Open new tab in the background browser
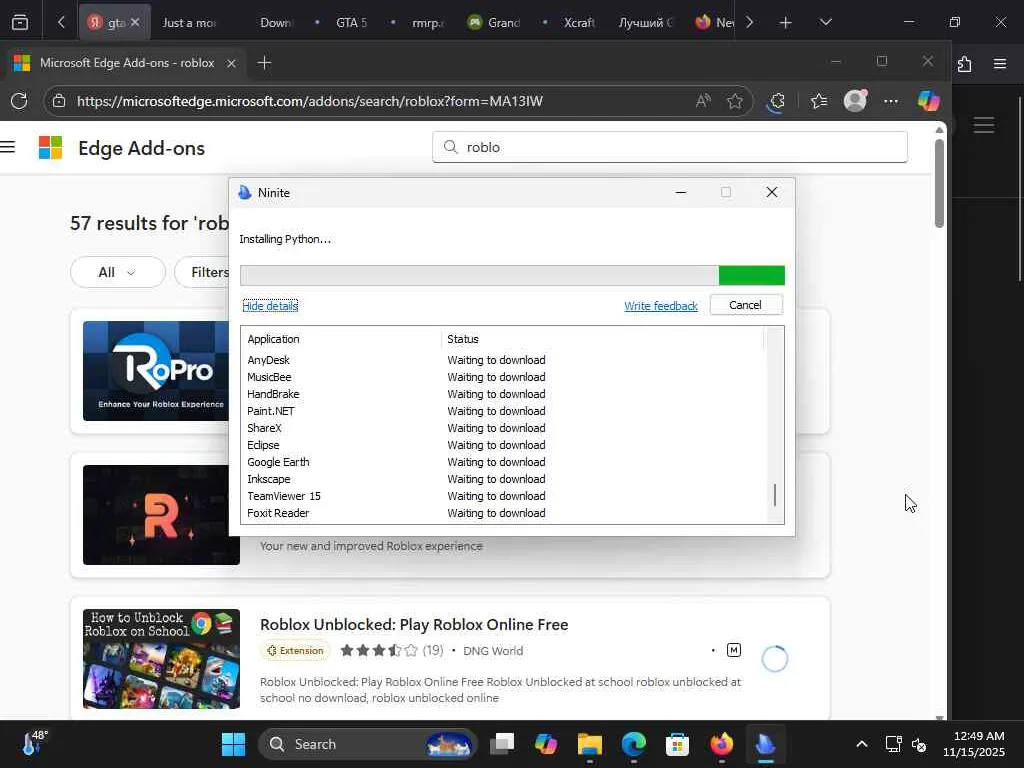The height and width of the screenshot is (768, 1024). (786, 23)
